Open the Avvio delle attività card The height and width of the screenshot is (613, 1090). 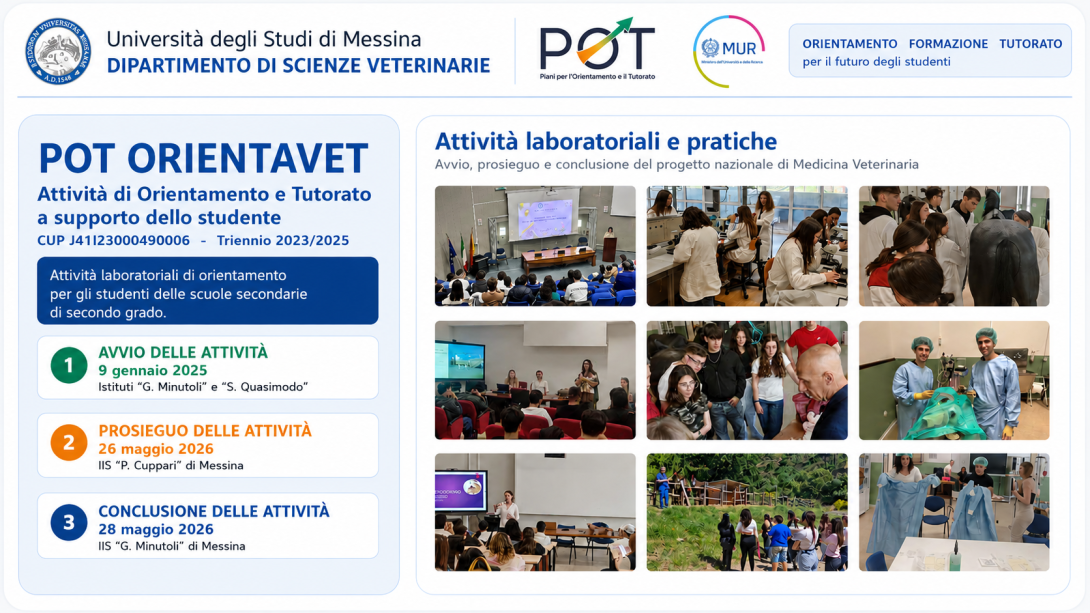(x=208, y=368)
